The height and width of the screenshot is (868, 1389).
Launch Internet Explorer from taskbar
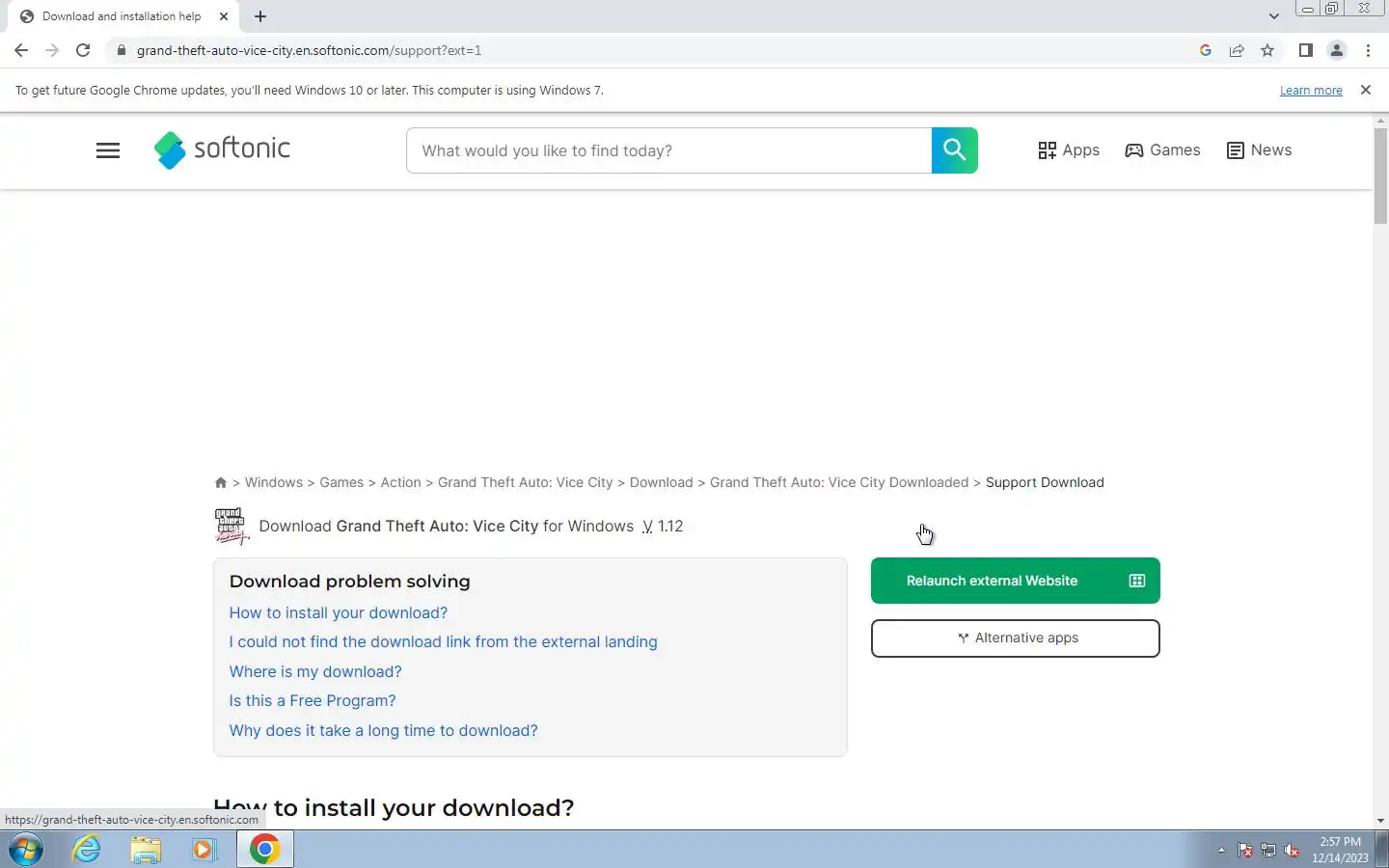[x=87, y=850]
